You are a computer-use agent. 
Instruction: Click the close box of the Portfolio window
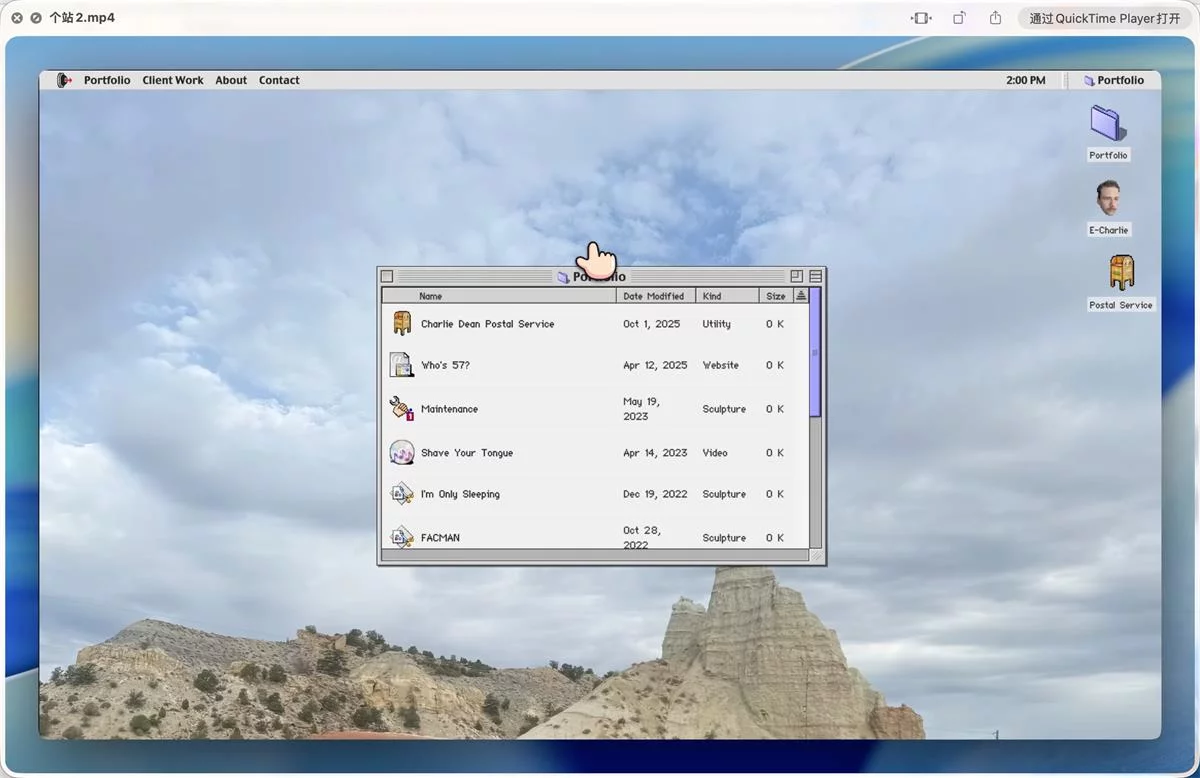(x=387, y=277)
